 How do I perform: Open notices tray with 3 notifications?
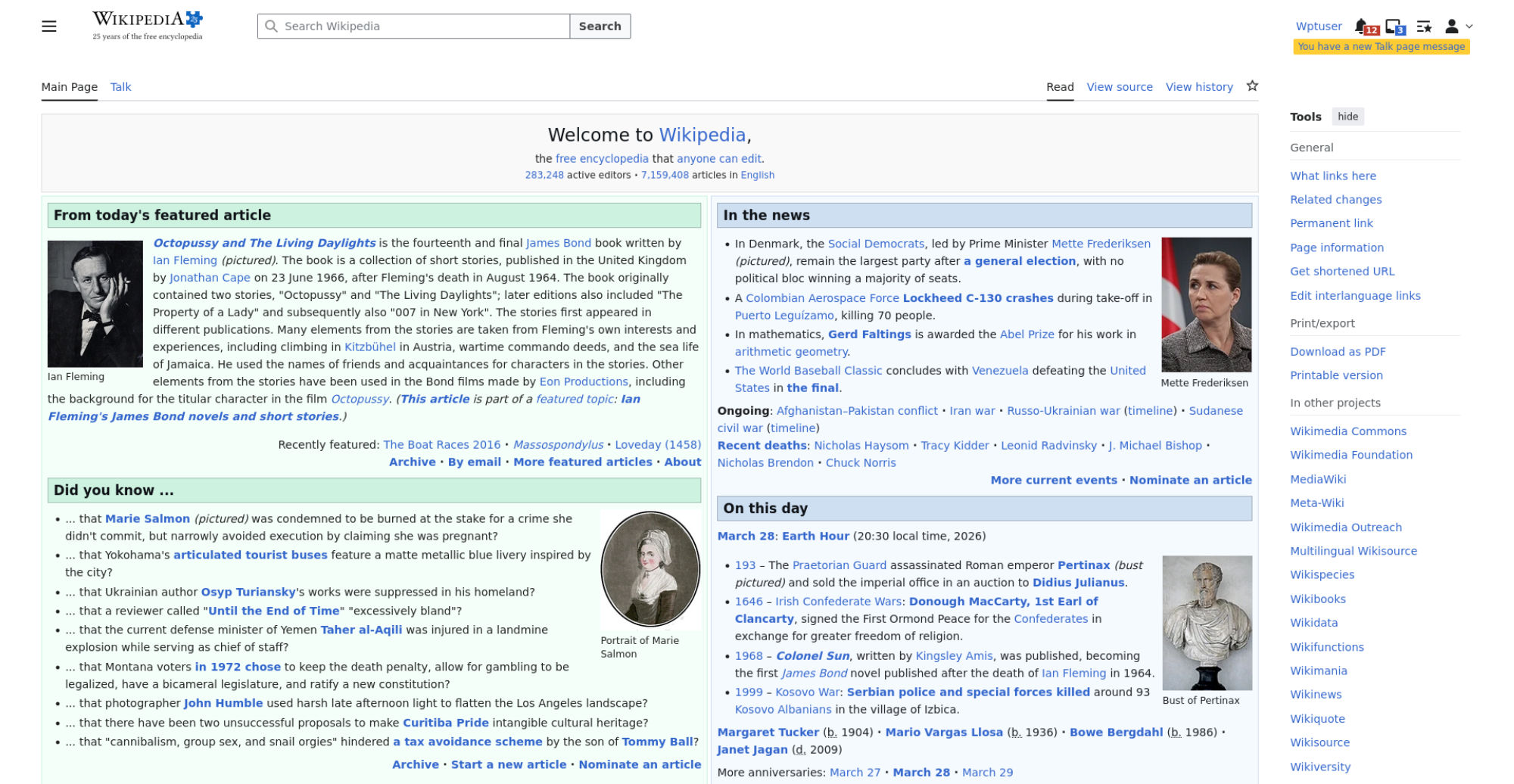[x=1394, y=26]
